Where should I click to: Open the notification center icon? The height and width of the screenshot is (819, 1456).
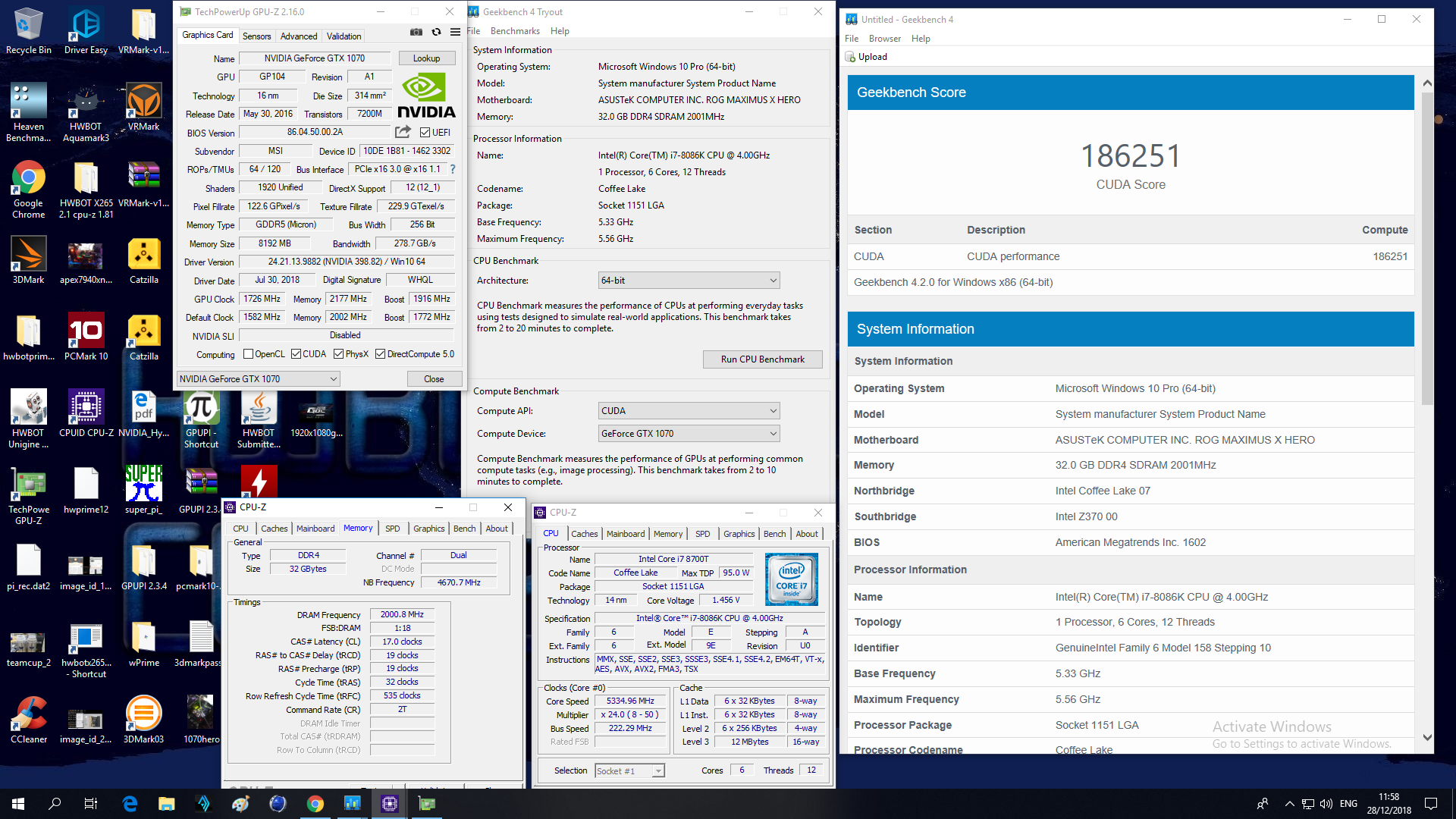click(x=1431, y=804)
